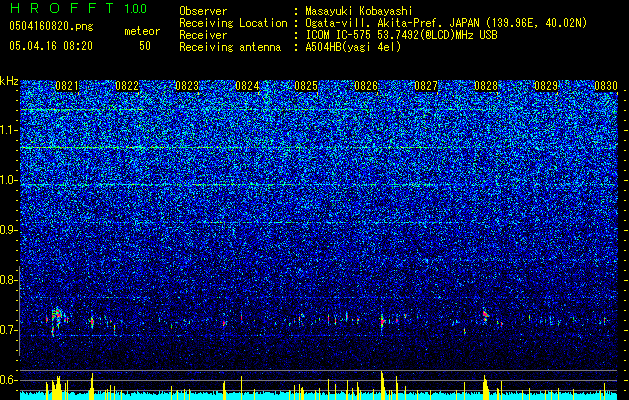
Task: Click the 0.6 kHz axis tick label
Action: click(7, 380)
